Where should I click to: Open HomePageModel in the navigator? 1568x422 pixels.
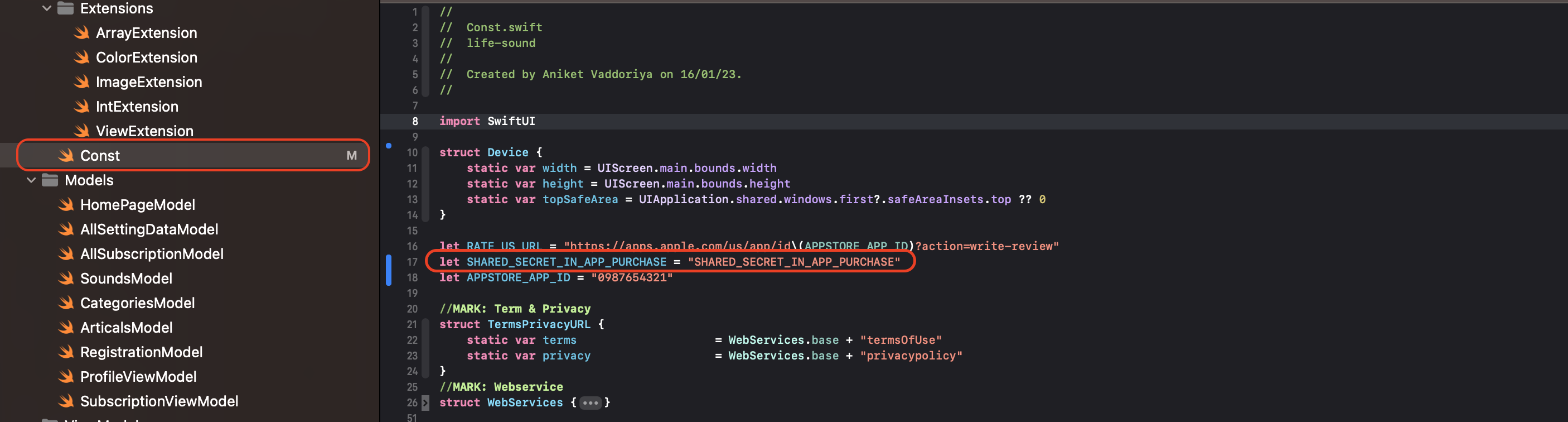[138, 205]
